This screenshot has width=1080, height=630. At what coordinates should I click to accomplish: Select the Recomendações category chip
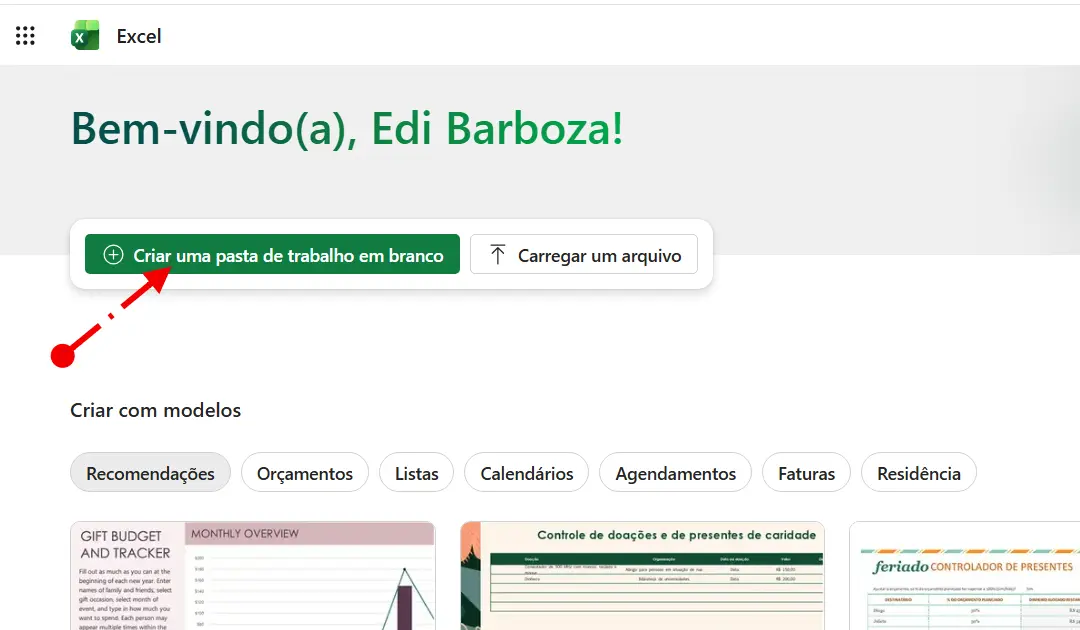[150, 472]
